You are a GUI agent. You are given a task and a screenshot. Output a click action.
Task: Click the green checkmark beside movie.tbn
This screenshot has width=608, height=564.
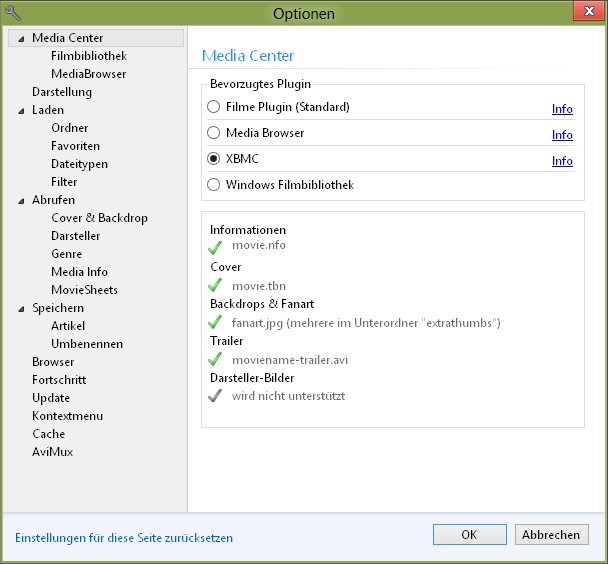(x=215, y=285)
